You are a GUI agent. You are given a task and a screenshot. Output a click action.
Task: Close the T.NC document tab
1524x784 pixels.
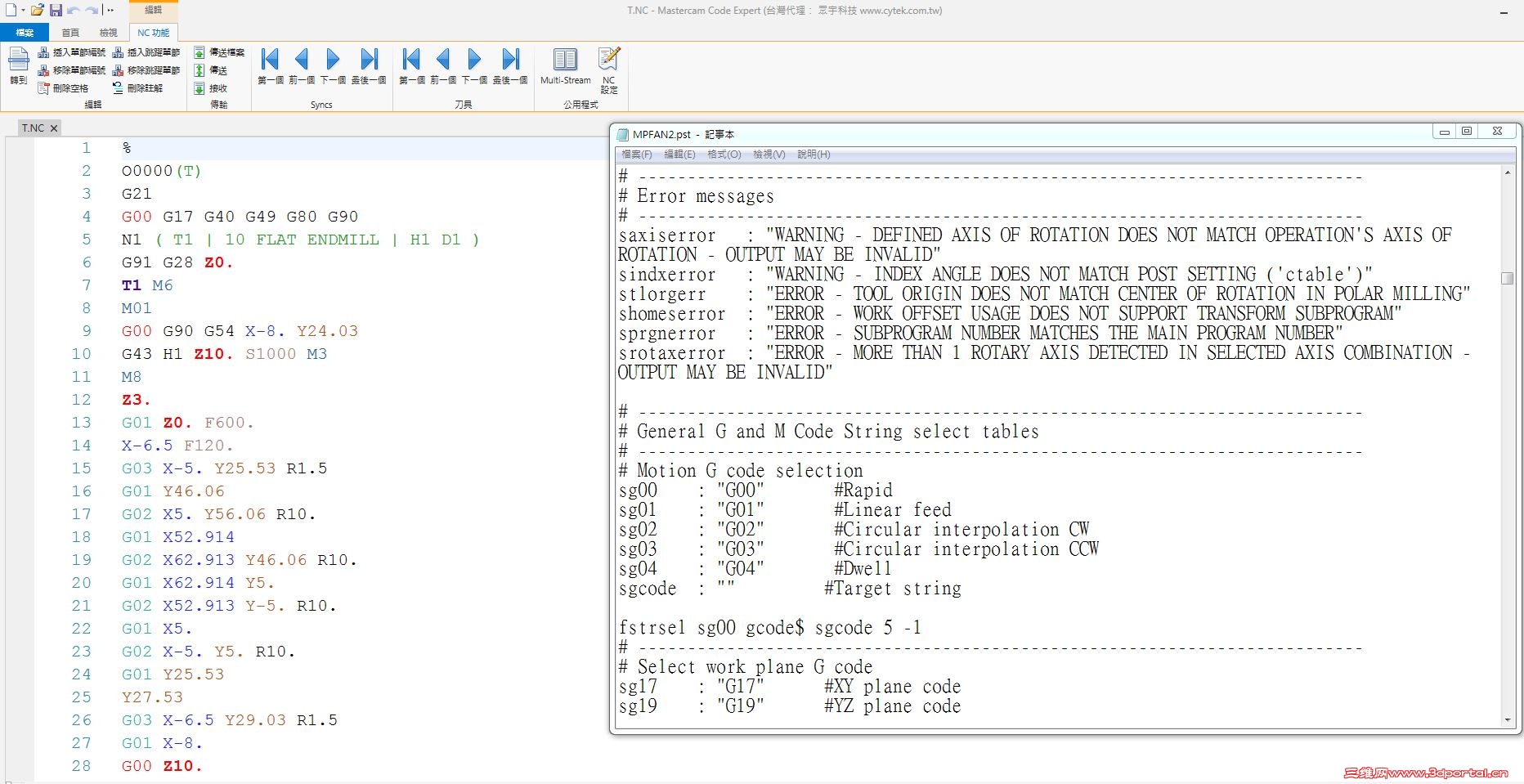click(54, 128)
